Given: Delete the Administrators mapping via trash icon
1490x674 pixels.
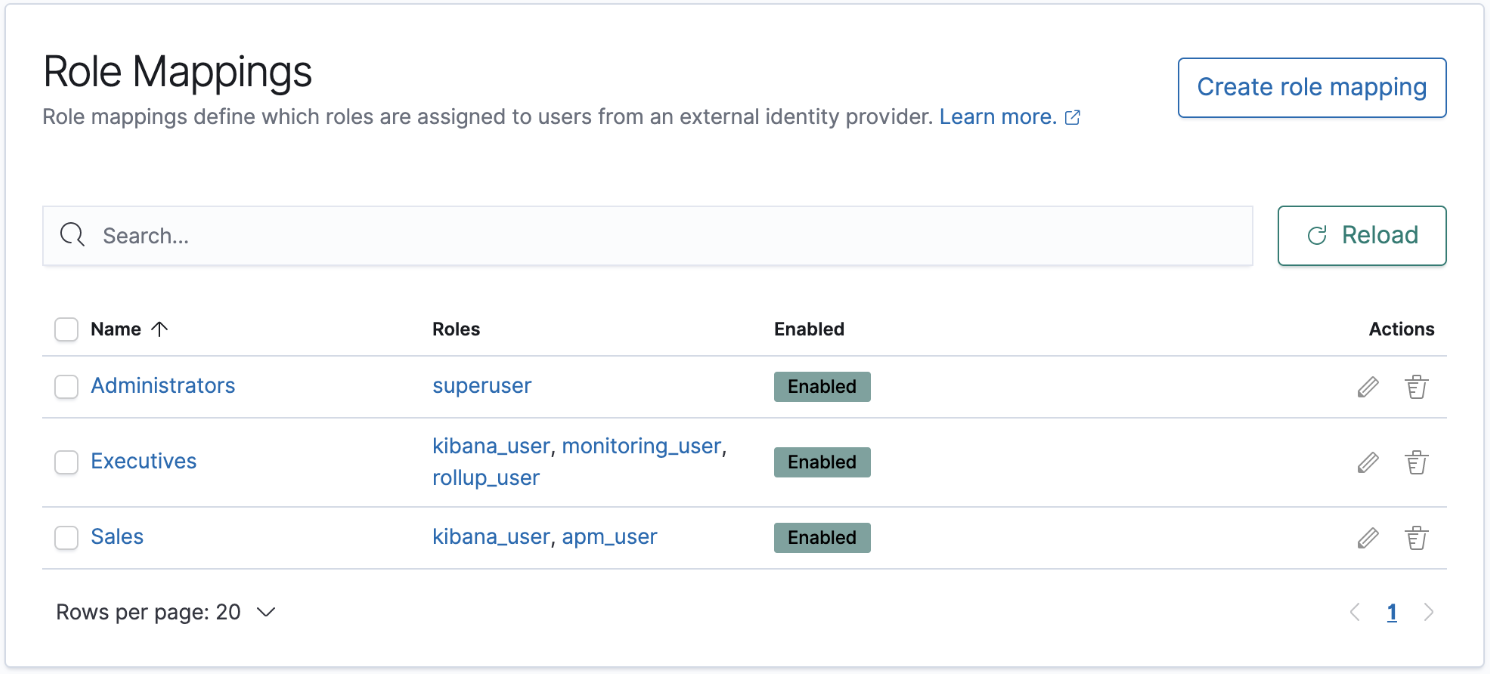Looking at the screenshot, I should 1416,387.
